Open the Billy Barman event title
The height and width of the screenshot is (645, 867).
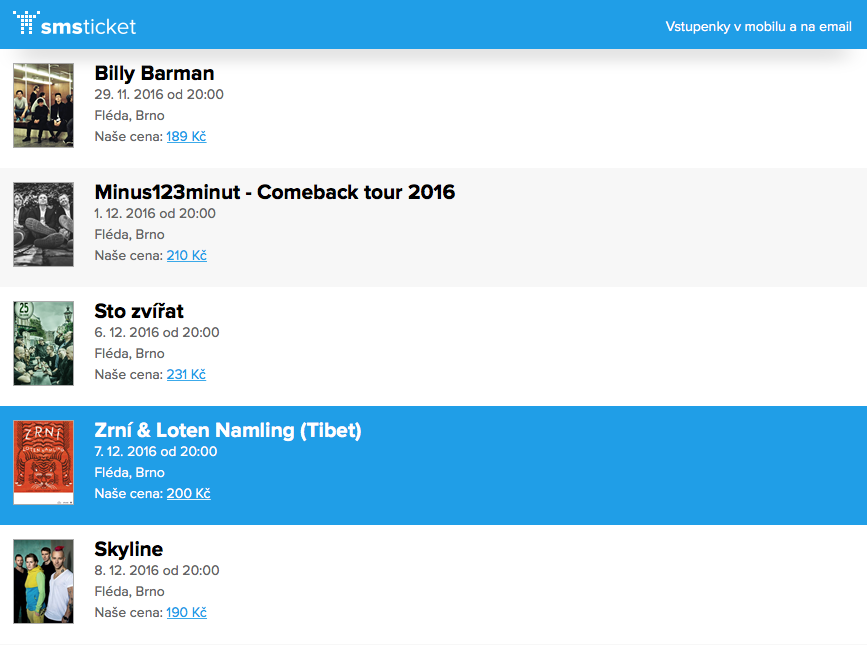pyautogui.click(x=154, y=73)
